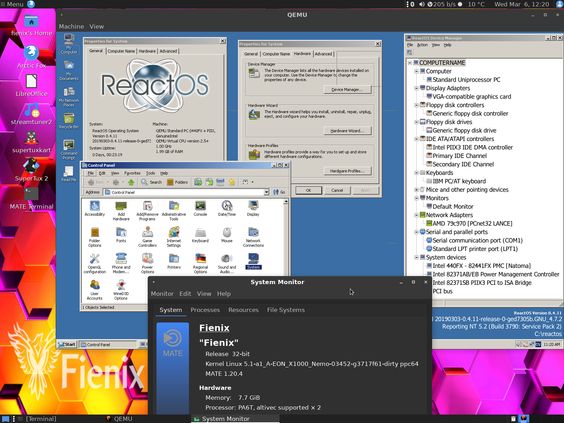The height and width of the screenshot is (423, 564).
Task: Open Game Controllers applet
Action: point(147,237)
